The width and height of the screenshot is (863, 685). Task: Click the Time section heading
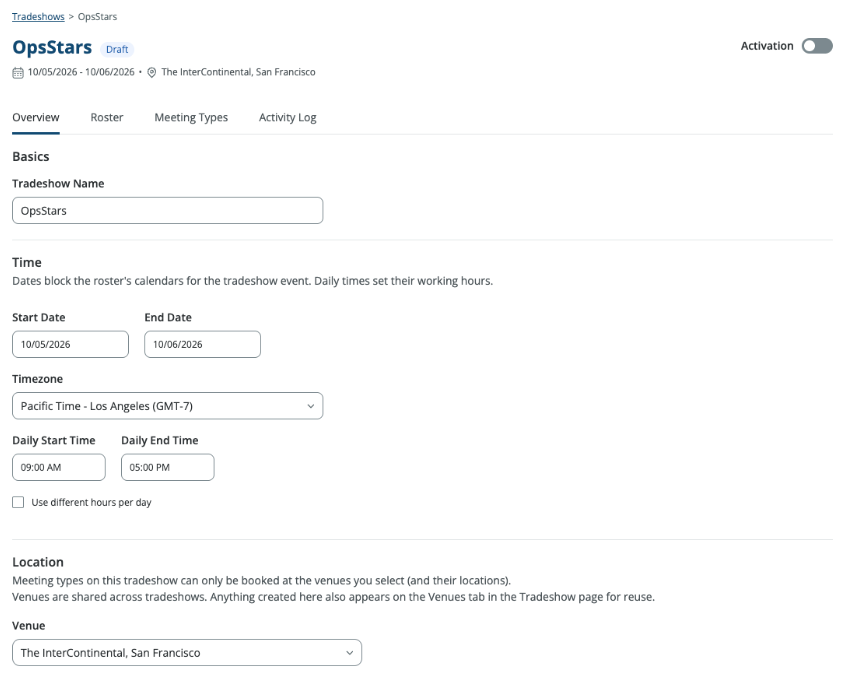(27, 262)
